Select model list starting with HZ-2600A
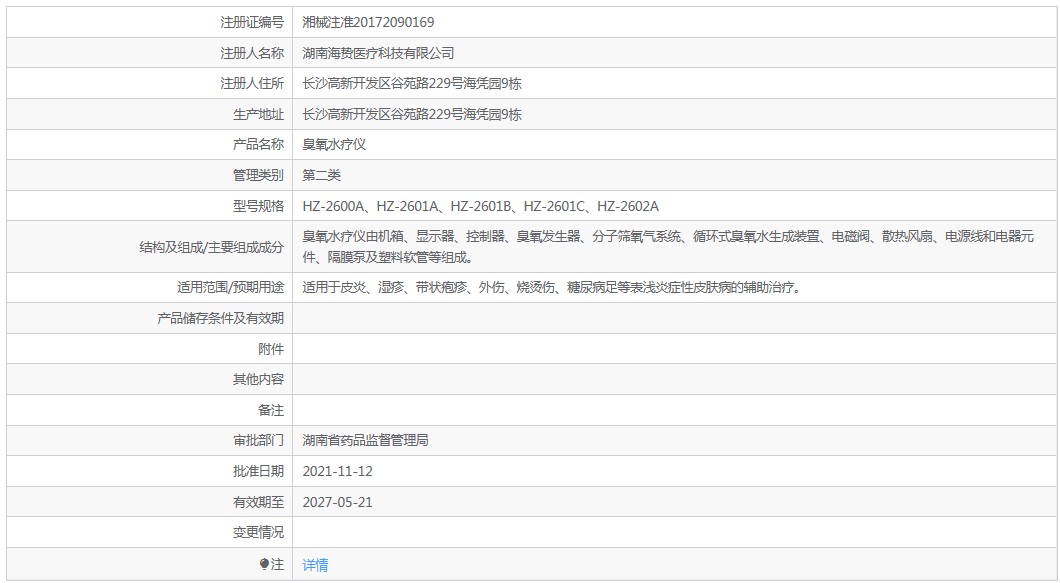Image resolution: width=1060 pixels, height=583 pixels. 481,206
